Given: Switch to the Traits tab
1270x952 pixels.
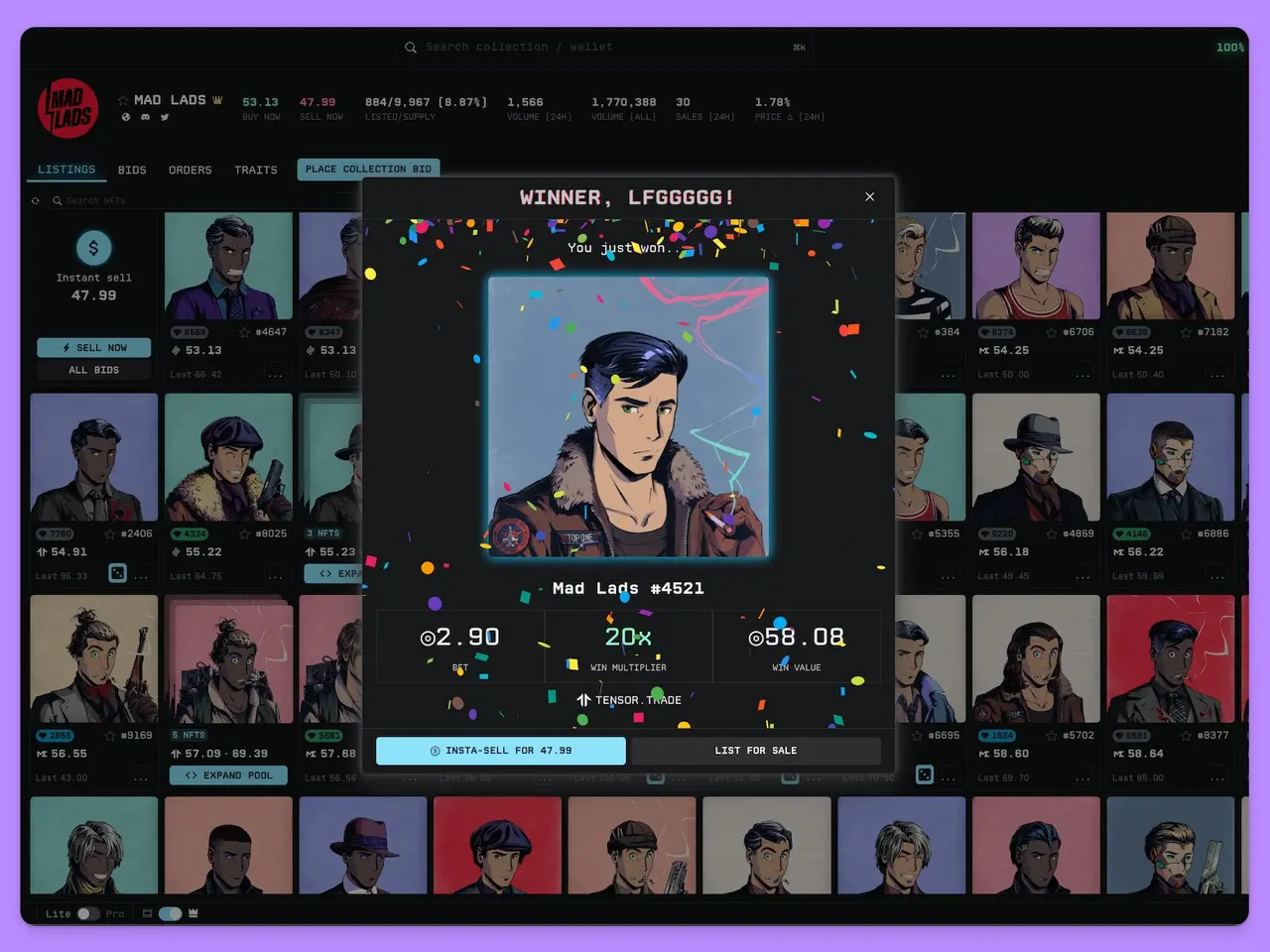Looking at the screenshot, I should coord(256,171).
